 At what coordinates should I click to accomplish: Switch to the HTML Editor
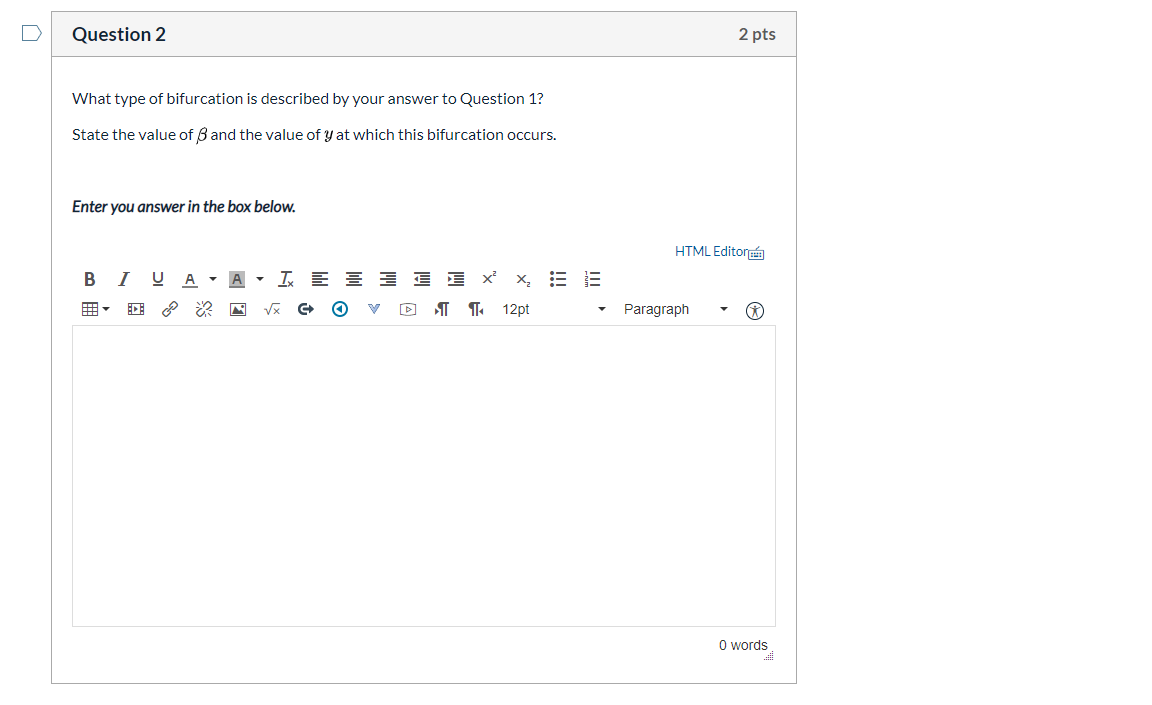710,251
